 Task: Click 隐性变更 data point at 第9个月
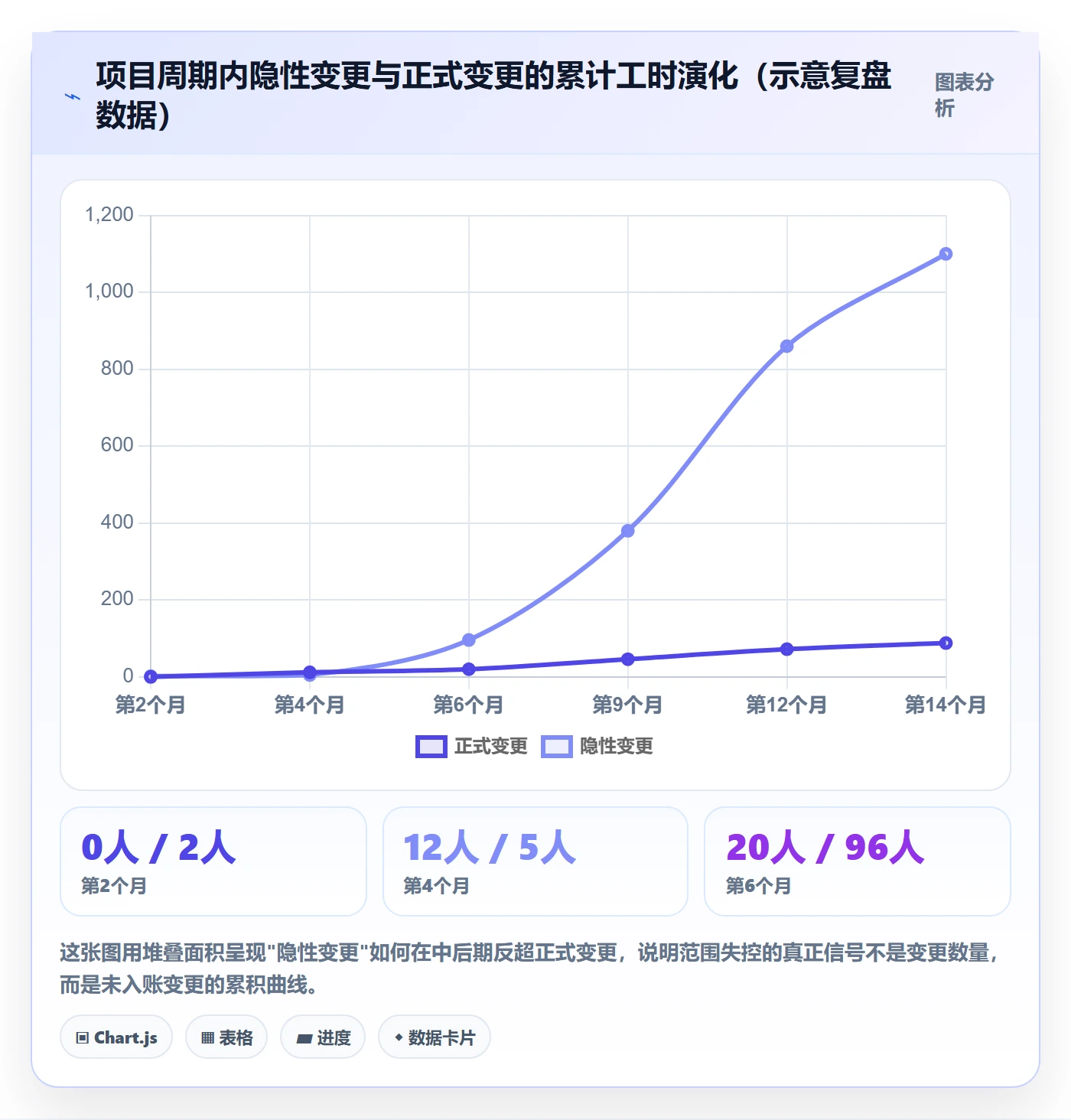pos(627,531)
